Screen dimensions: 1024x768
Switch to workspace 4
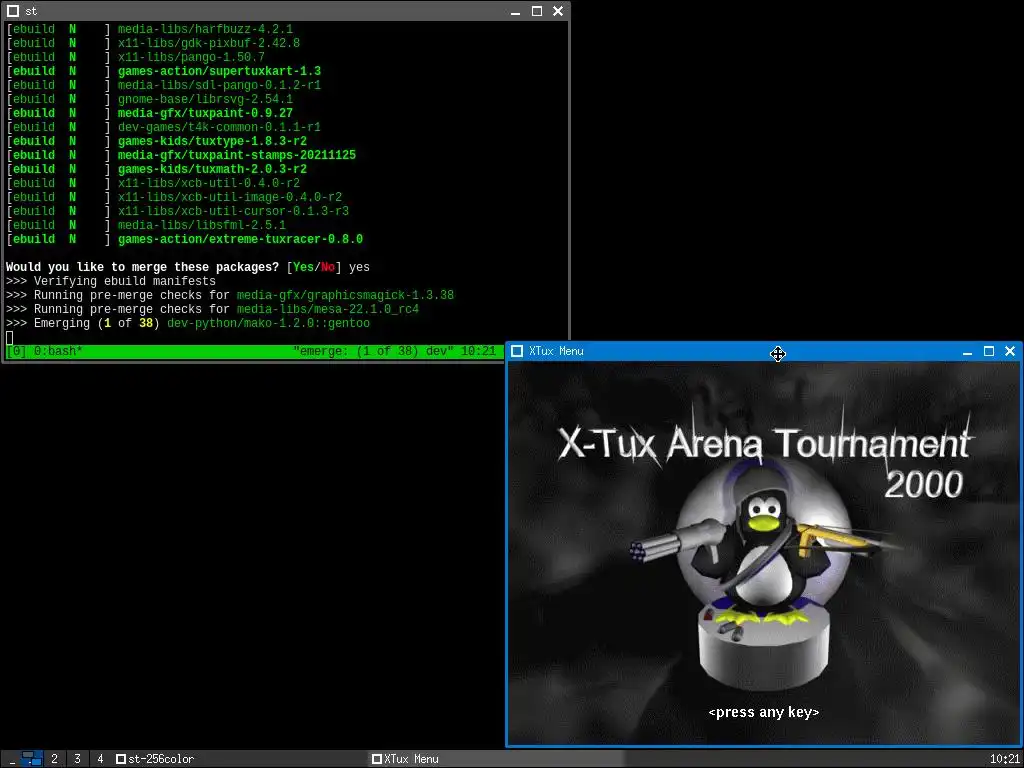tap(100, 759)
